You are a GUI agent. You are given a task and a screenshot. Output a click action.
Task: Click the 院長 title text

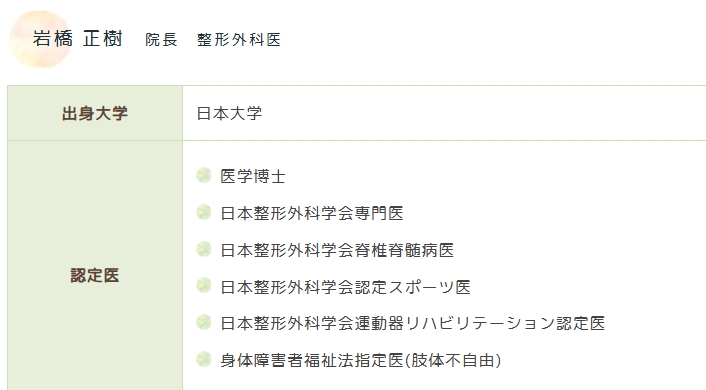click(x=161, y=40)
